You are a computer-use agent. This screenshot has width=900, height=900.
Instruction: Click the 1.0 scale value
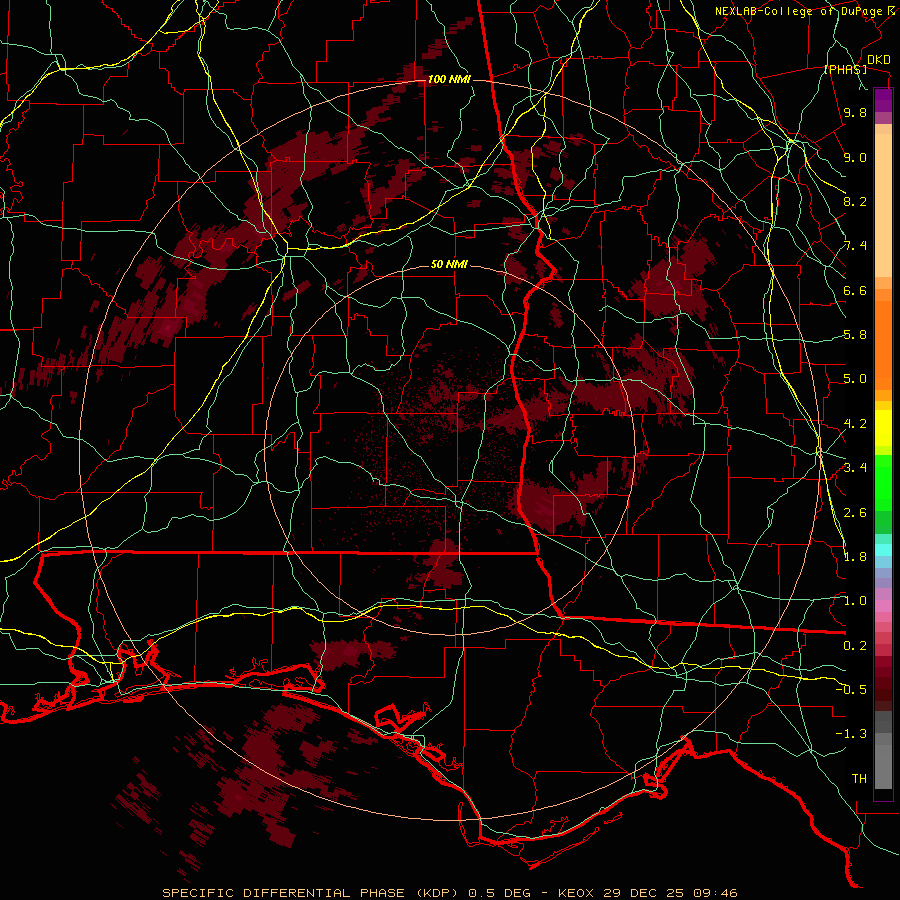[x=855, y=601]
